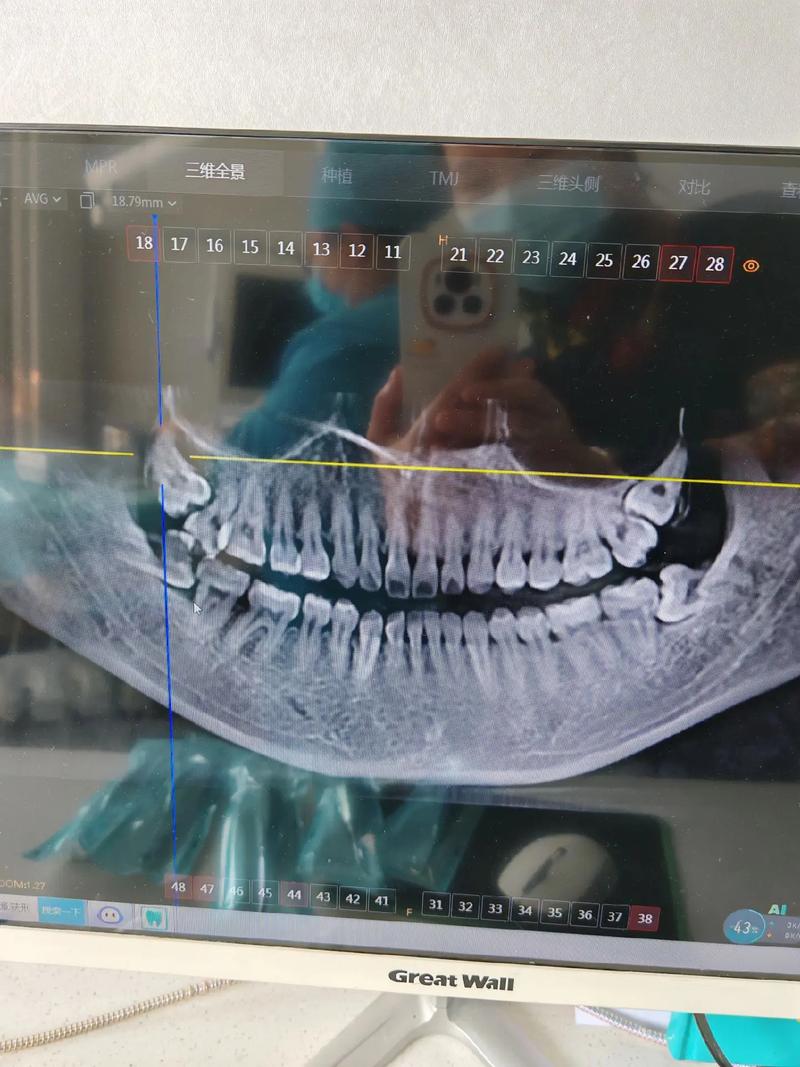This screenshot has width=800, height=1067.
Task: Select tooth number 48 box
Action: pos(178,887)
